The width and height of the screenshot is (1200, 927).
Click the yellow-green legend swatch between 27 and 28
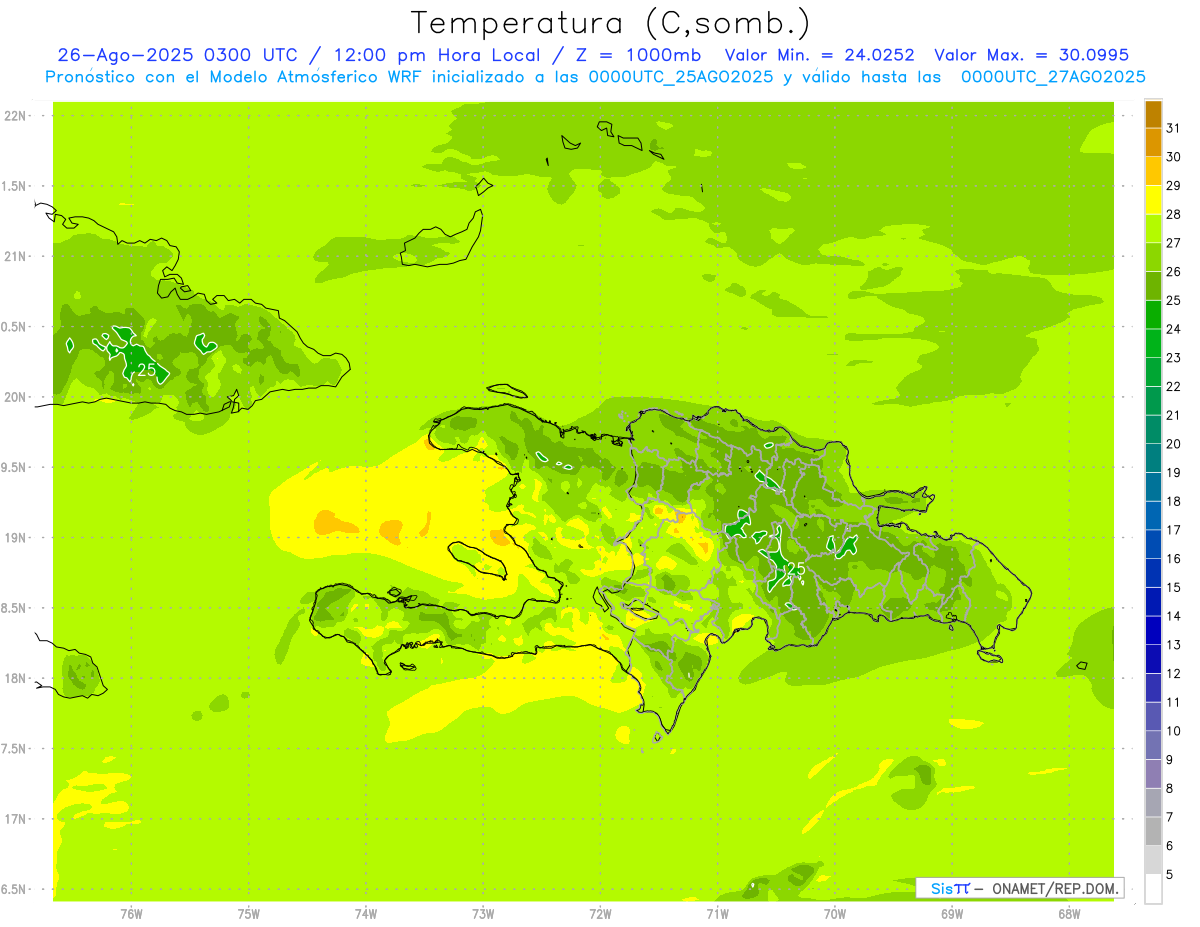click(1153, 228)
